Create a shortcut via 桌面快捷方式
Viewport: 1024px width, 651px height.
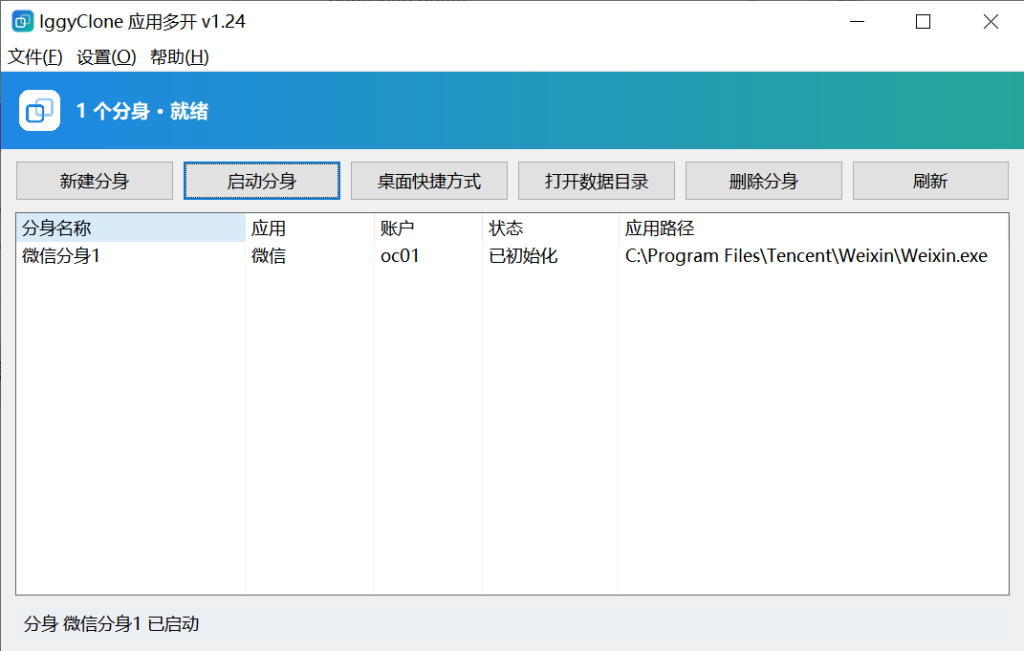tap(429, 181)
